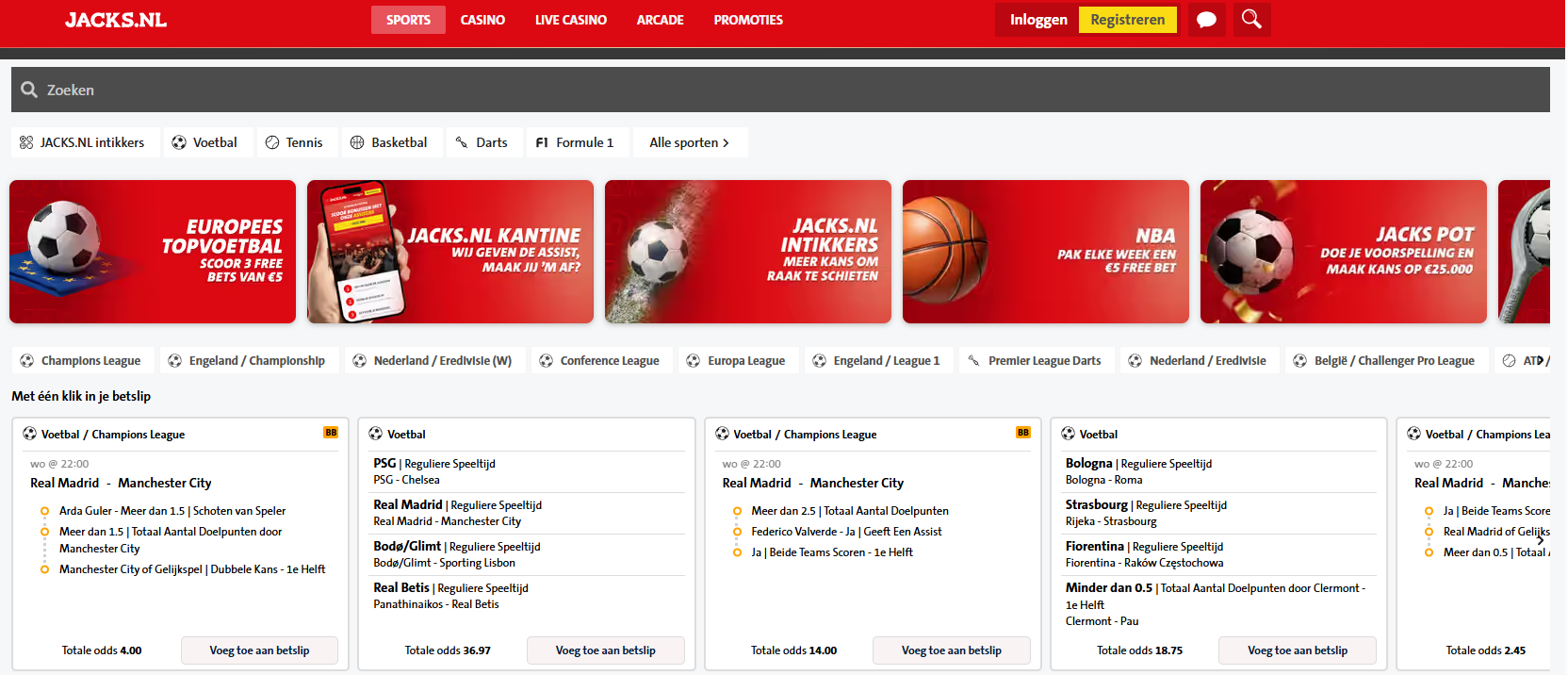The width and height of the screenshot is (1568, 675).
Task: Go to PROMOTIES menu item
Action: (x=748, y=20)
